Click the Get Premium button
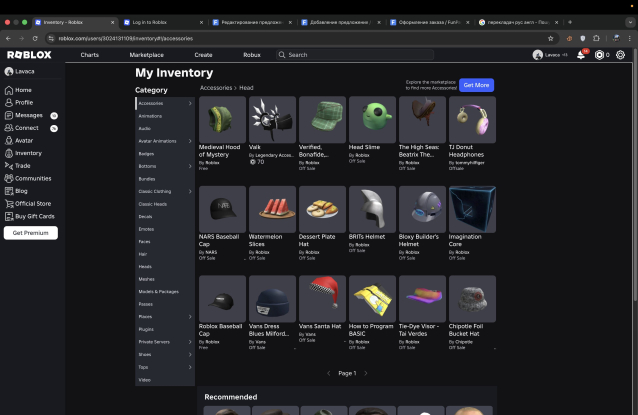Image resolution: width=638 pixels, height=415 pixels. [30, 233]
